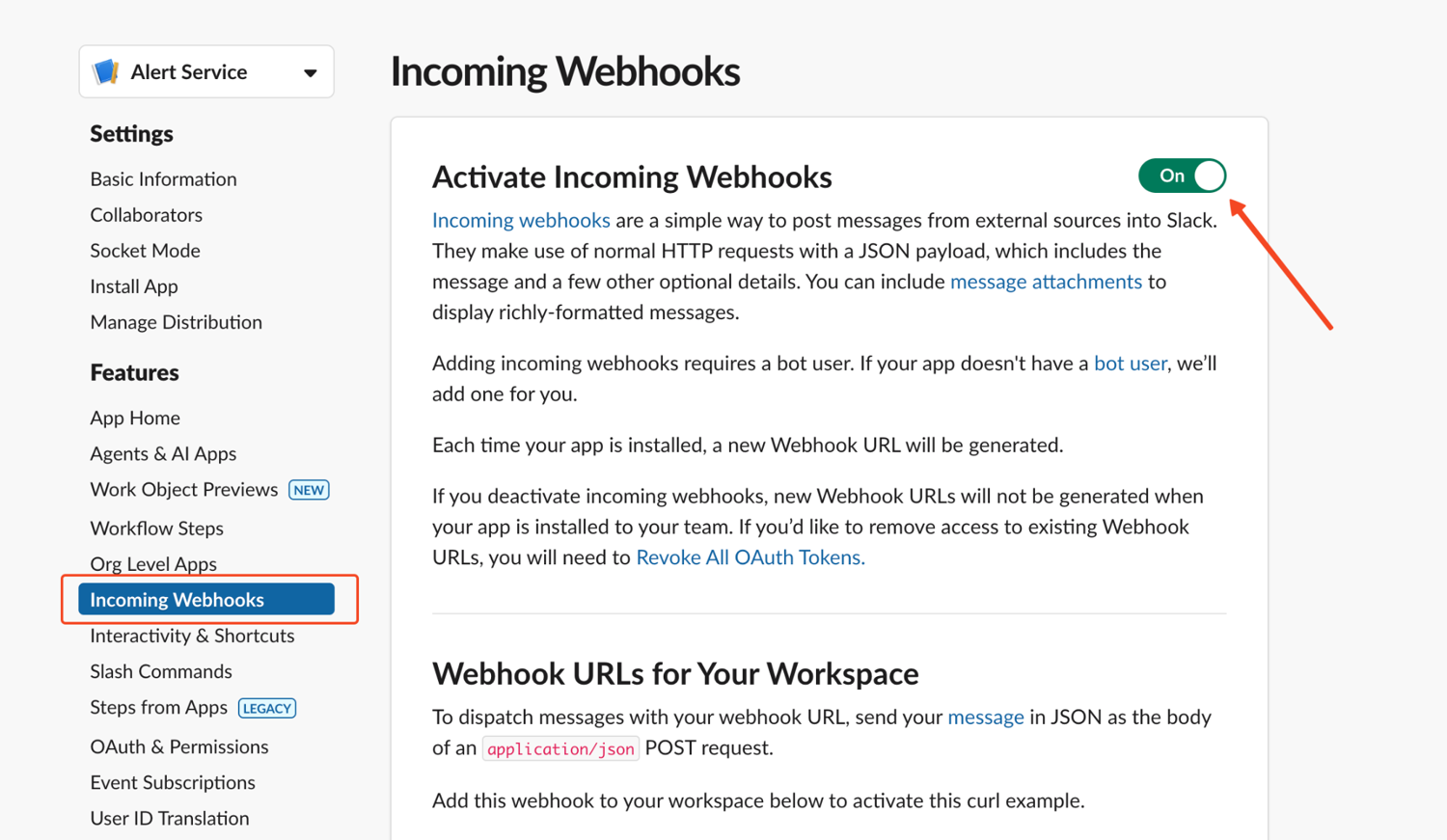This screenshot has width=1447, height=840.
Task: Click the LEGACY badge beside Steps from Apps
Action: pos(267,708)
